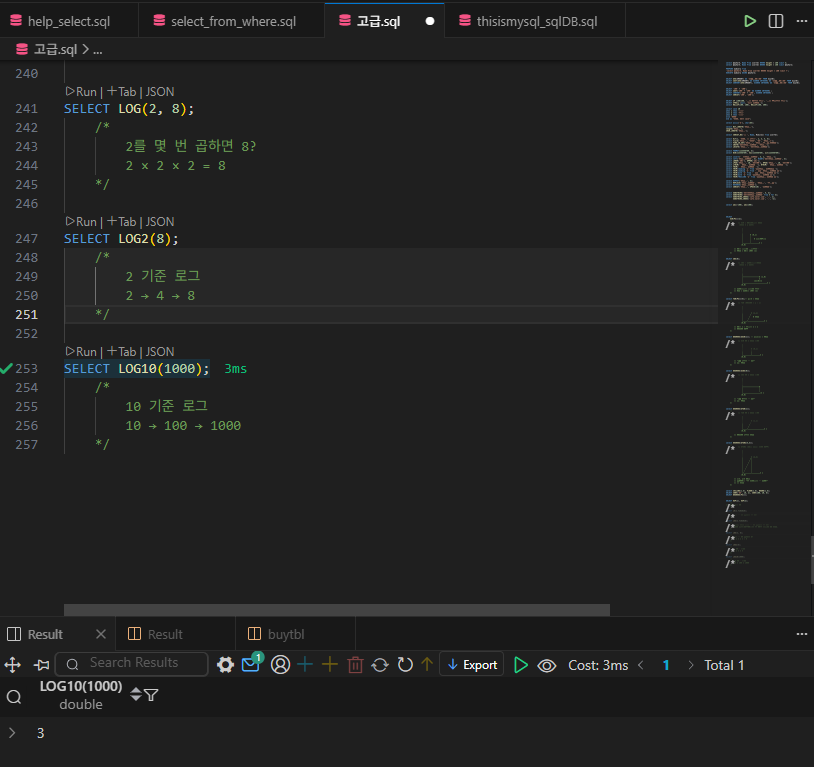Viewport: 814px width, 767px height.
Task: Close the first Result tab
Action: click(101, 634)
